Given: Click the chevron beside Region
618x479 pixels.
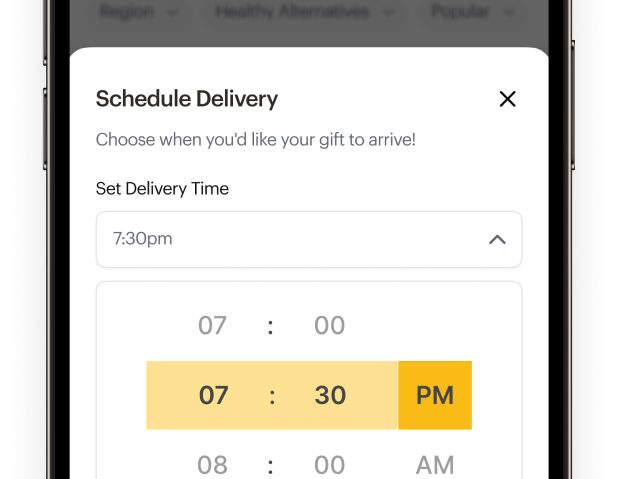Looking at the screenshot, I should [x=172, y=13].
